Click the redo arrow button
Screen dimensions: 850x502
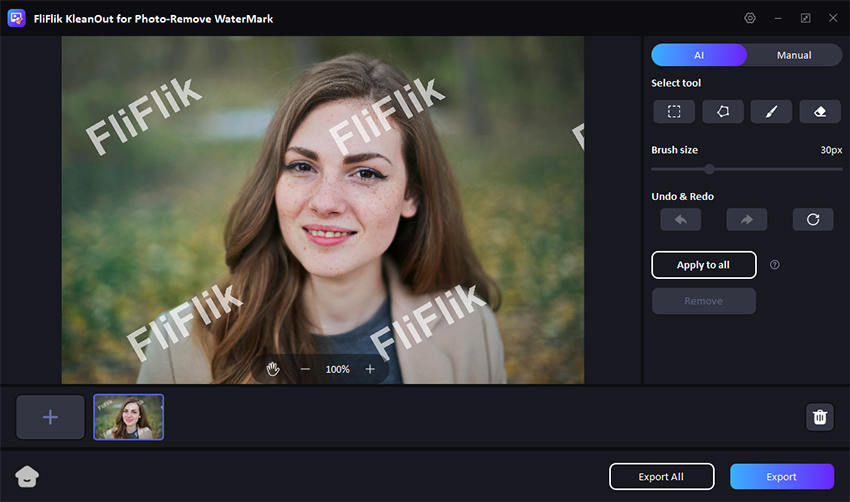747,219
